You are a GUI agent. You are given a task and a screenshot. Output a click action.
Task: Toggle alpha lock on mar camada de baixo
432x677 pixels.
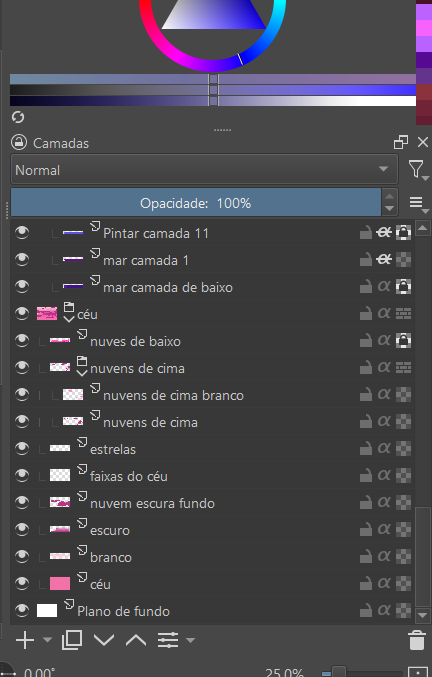coord(404,287)
